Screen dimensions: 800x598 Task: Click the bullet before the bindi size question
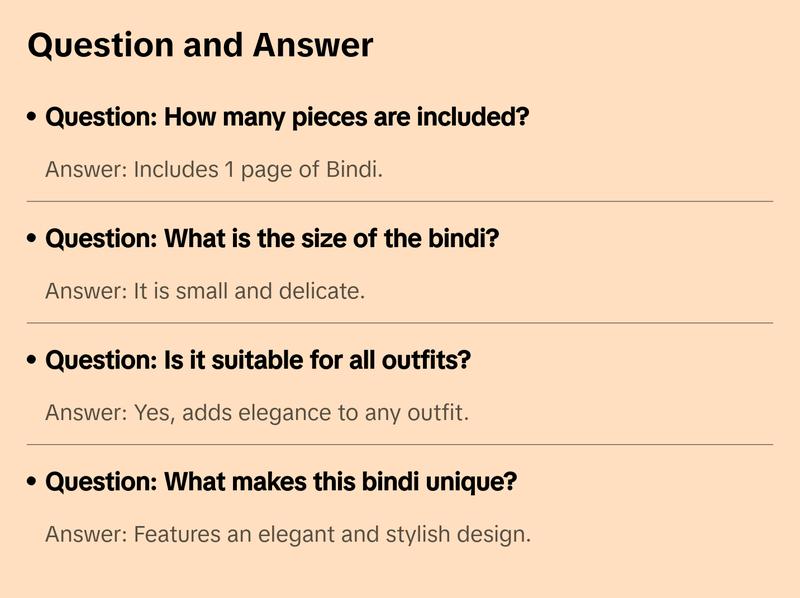(x=33, y=240)
